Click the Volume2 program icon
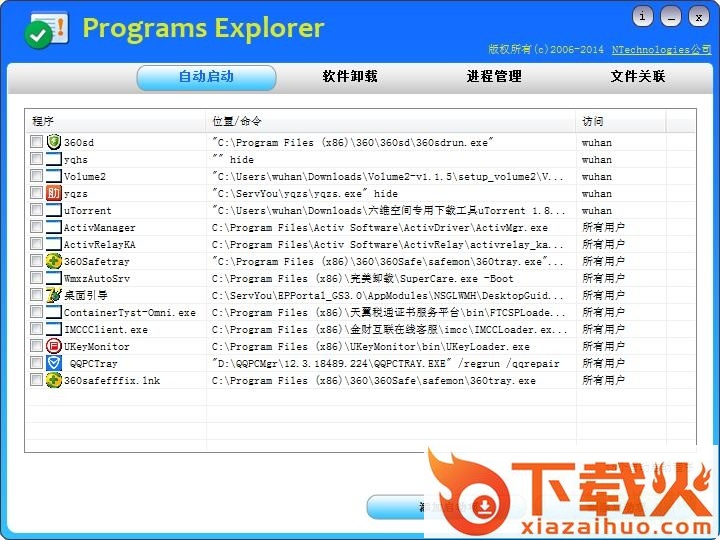Image resolution: width=720 pixels, height=540 pixels. tap(54, 176)
